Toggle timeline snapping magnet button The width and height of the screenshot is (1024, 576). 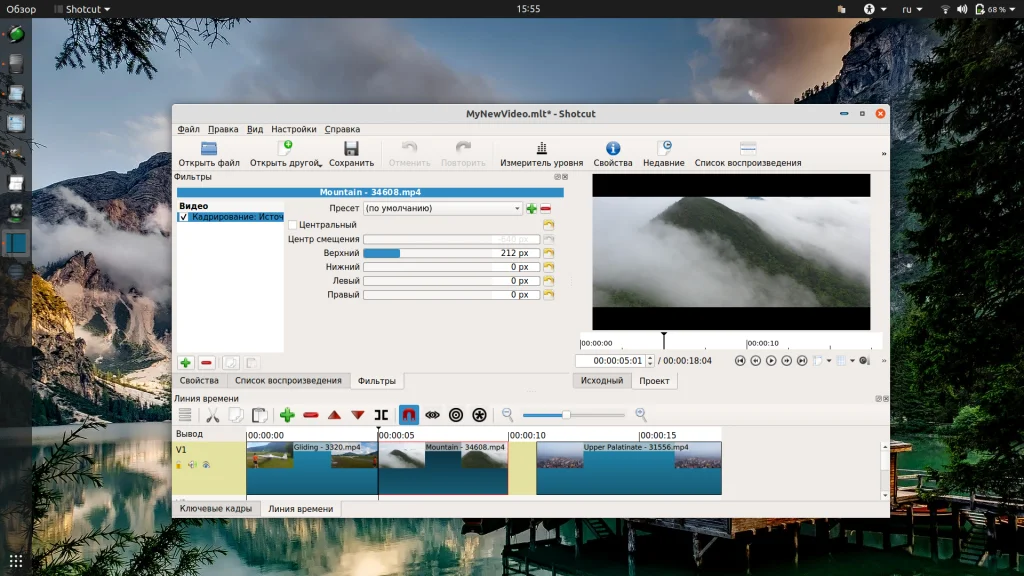pyautogui.click(x=409, y=415)
